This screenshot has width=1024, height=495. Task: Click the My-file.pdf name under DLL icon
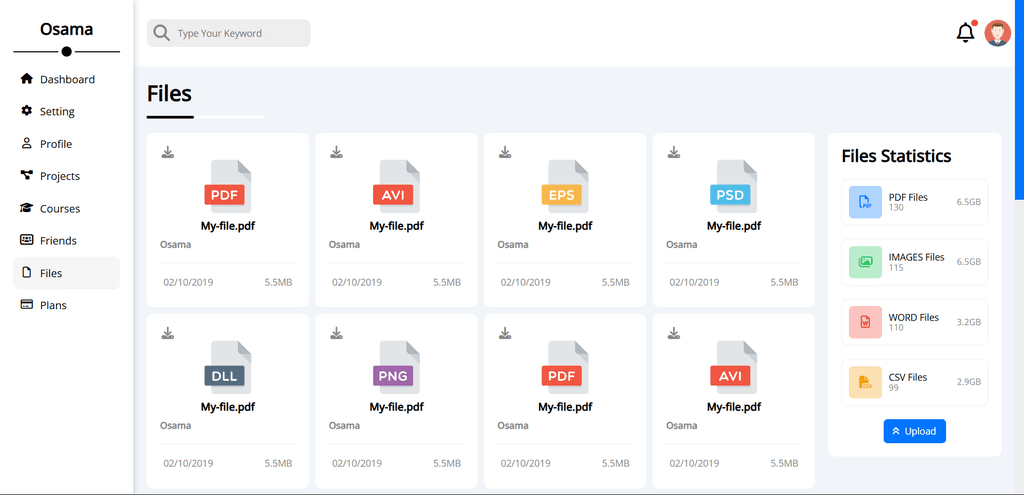[227, 407]
